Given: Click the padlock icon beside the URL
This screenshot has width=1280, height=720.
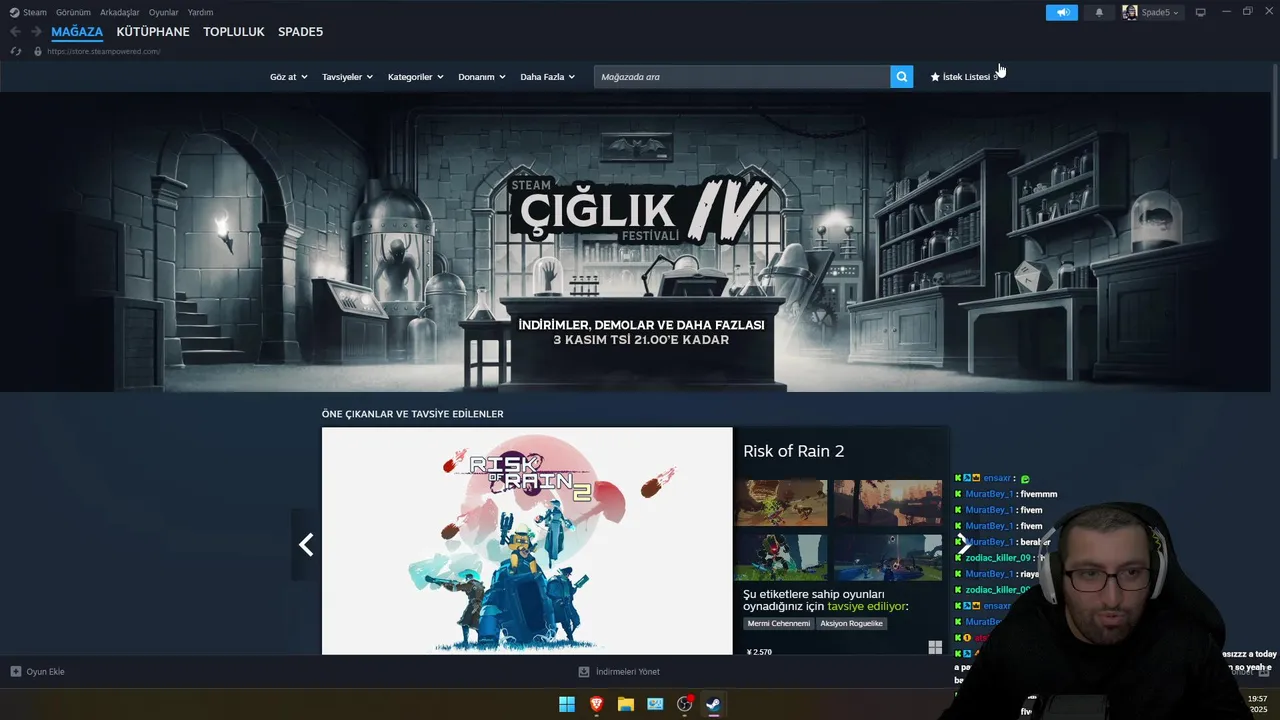Looking at the screenshot, I should pyautogui.click(x=38, y=51).
